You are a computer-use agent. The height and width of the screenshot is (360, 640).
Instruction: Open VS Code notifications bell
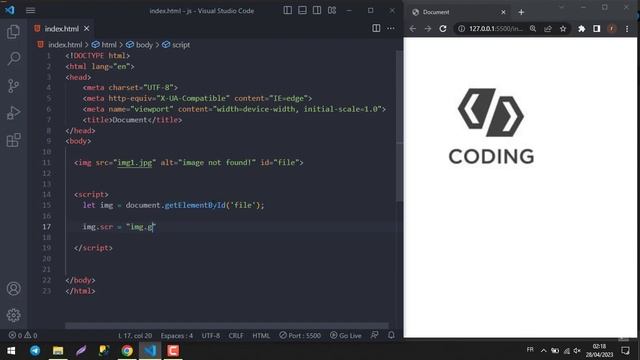[x=391, y=335]
